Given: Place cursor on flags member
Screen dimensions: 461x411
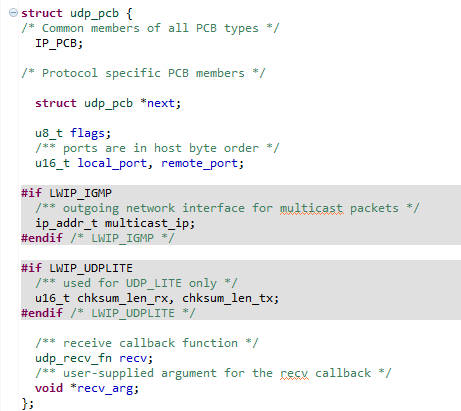Looking at the screenshot, I should tap(87, 133).
